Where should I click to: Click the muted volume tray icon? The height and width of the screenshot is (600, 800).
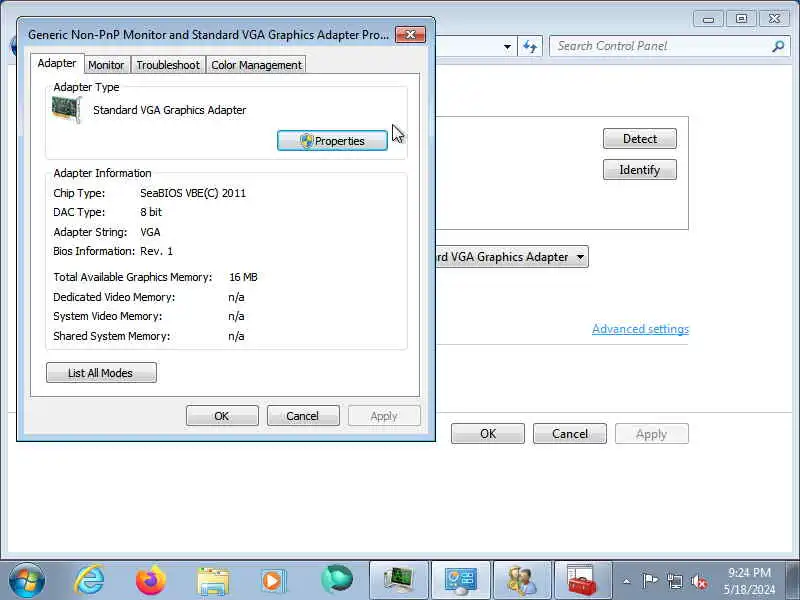tap(699, 582)
